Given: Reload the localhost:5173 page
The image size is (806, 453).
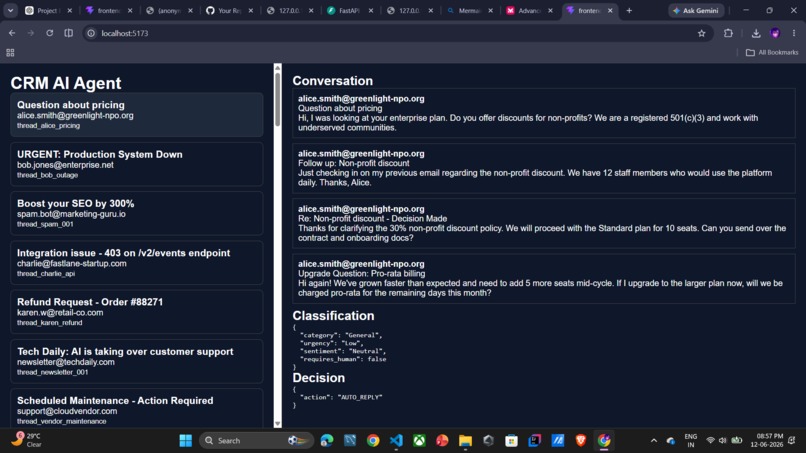Looking at the screenshot, I should [x=49, y=33].
